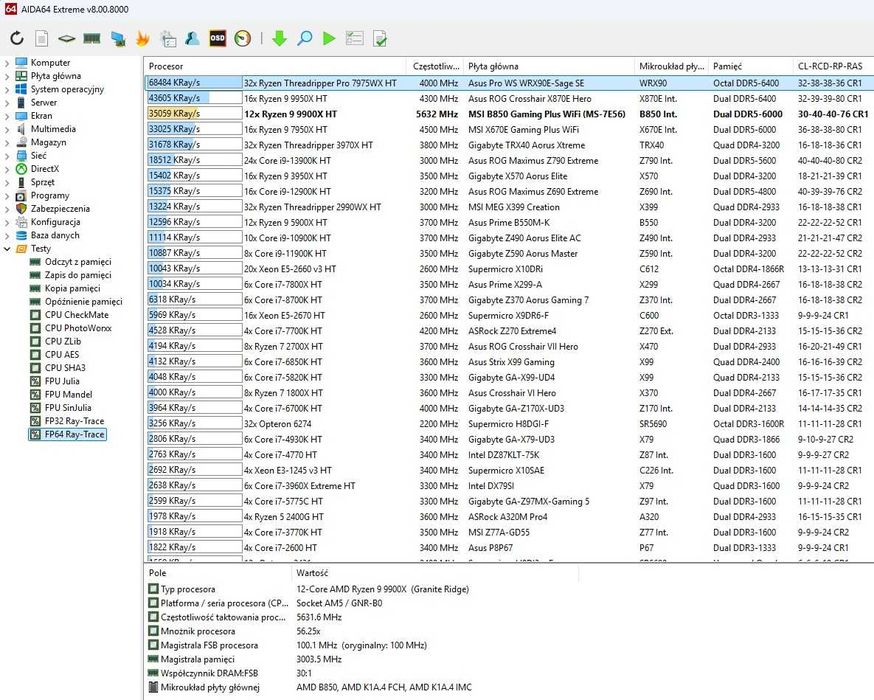Viewport: 874px width, 700px height.
Task: Start the benchmark with green play icon
Action: click(329, 38)
